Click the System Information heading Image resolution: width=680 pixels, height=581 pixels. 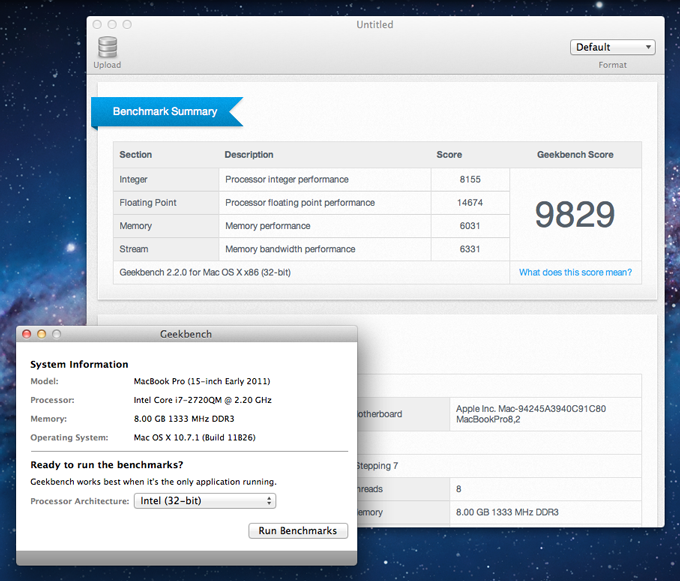point(79,364)
